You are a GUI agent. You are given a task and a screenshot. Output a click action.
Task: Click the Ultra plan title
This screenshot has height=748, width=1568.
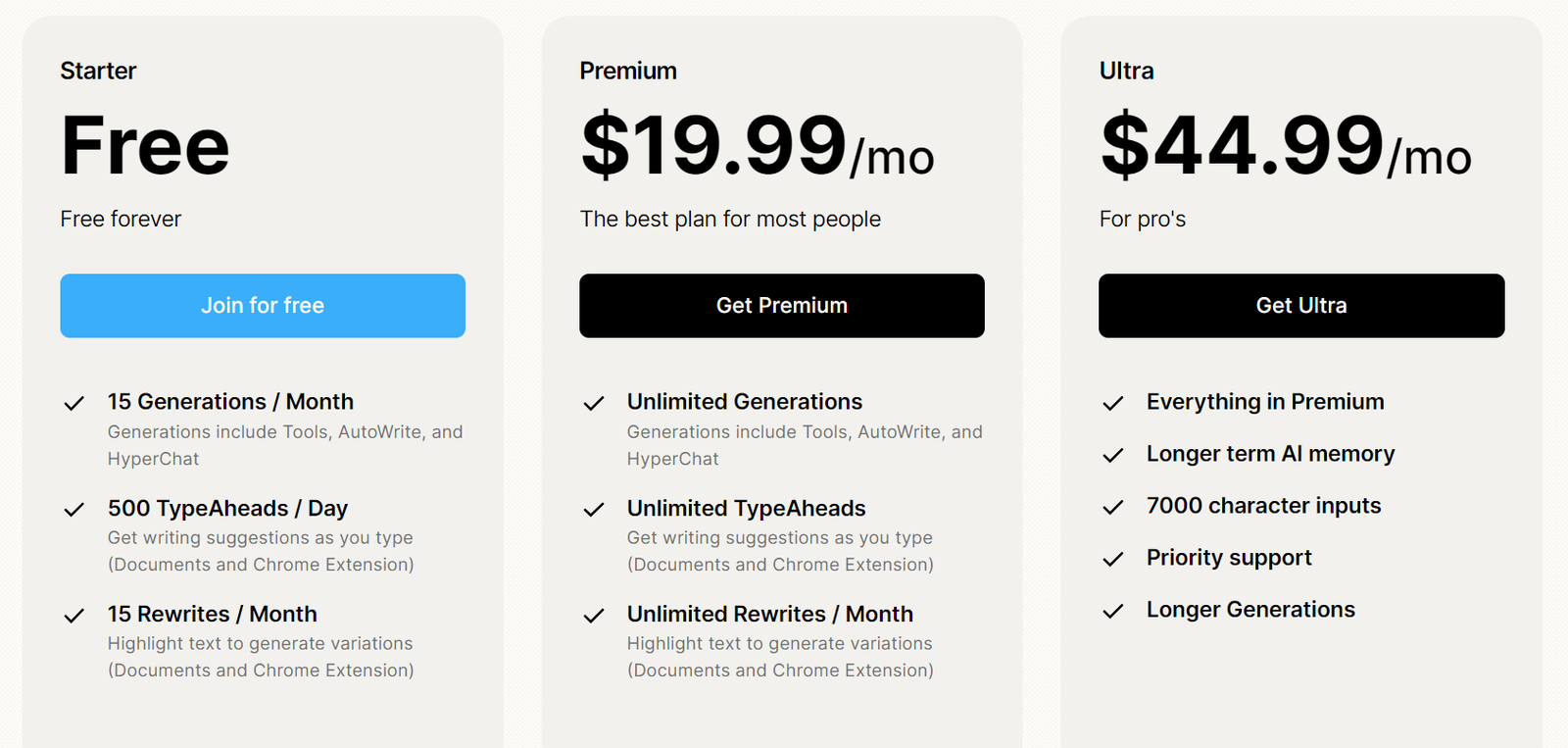(1126, 71)
